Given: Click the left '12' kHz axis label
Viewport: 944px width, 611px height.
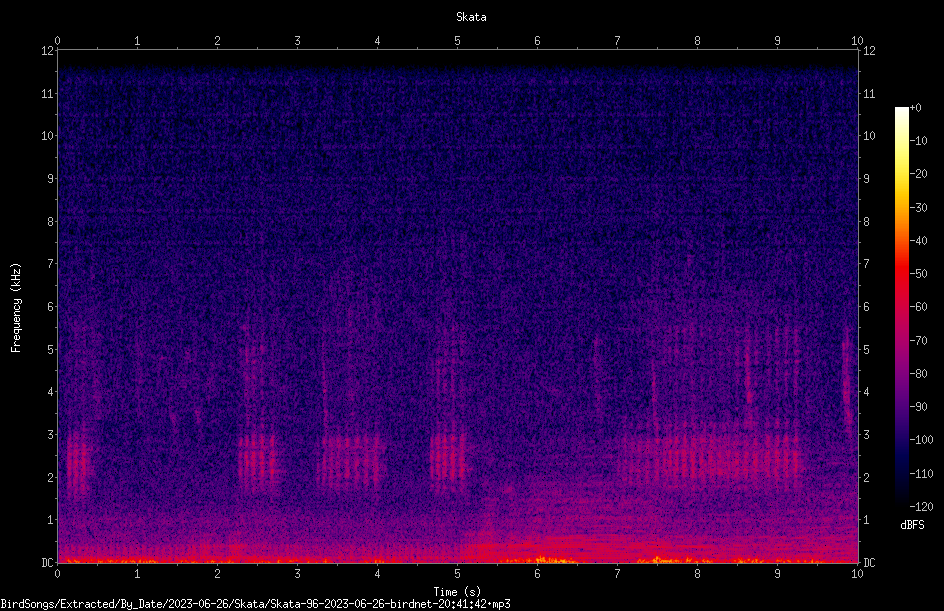Looking at the screenshot, I should tap(48, 51).
